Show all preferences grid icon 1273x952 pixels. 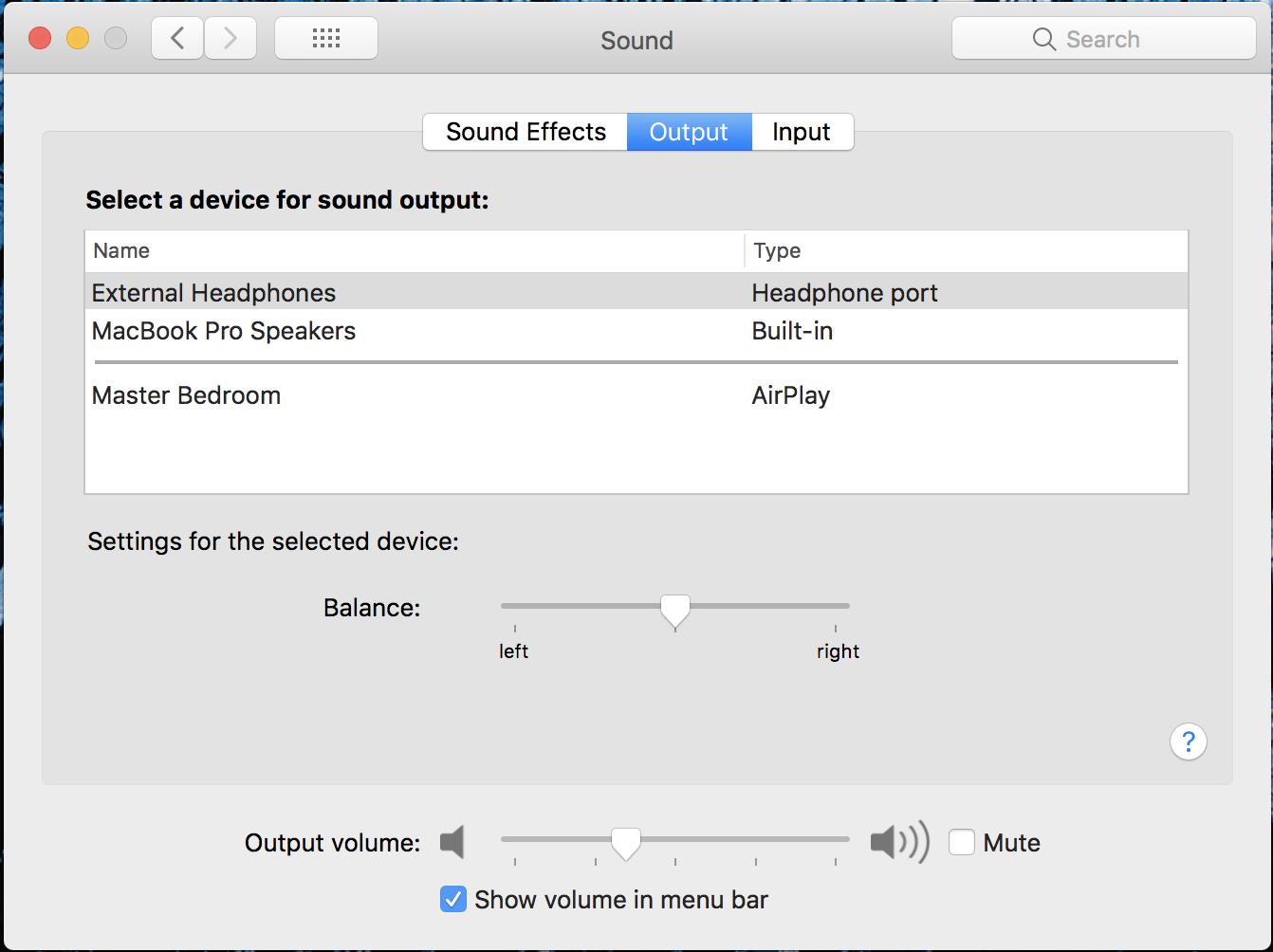click(326, 39)
